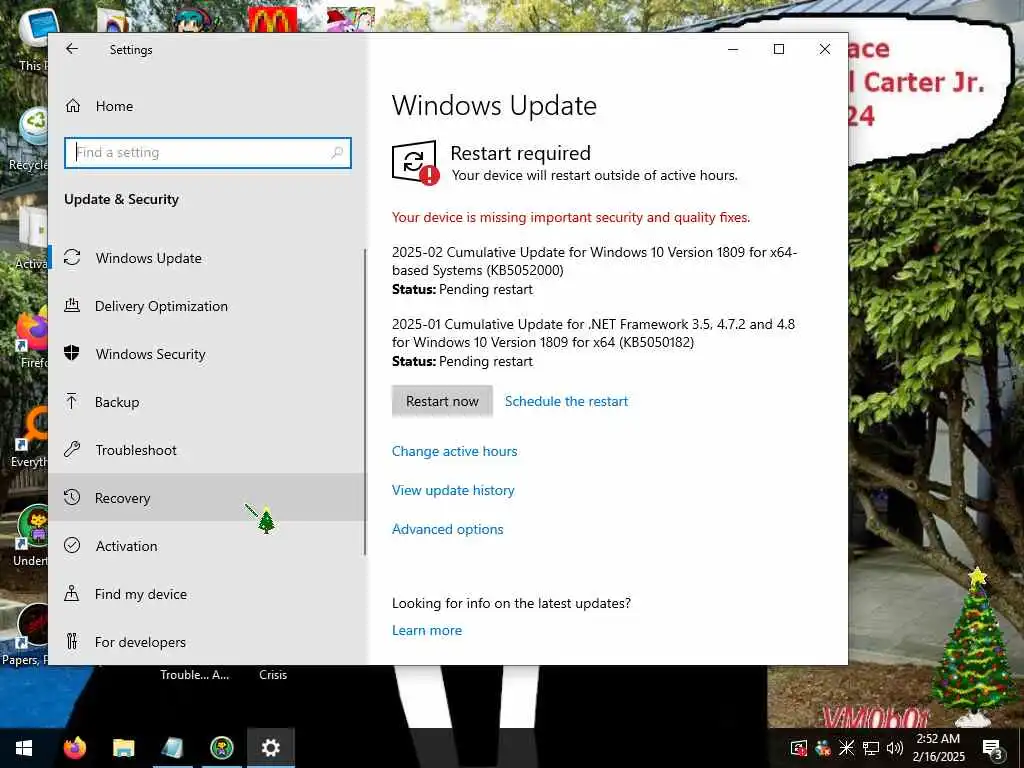The height and width of the screenshot is (768, 1024).
Task: Click the KB5052000 cumulative update text
Action: point(594,261)
